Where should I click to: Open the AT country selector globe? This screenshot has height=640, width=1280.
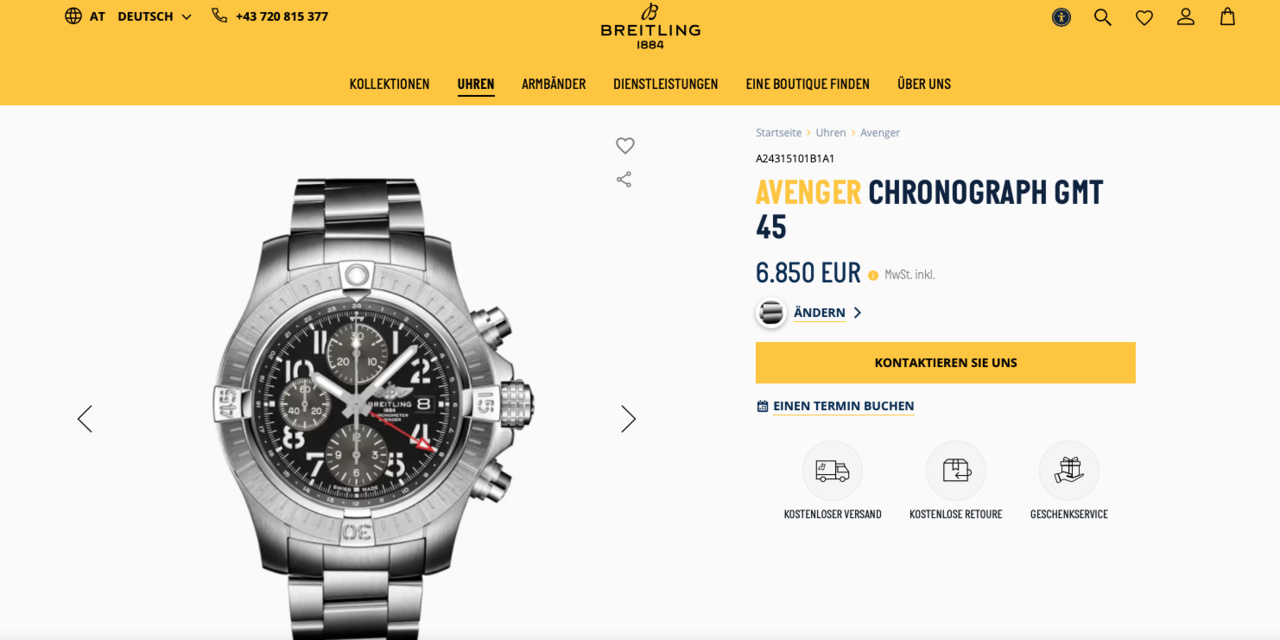click(85, 16)
